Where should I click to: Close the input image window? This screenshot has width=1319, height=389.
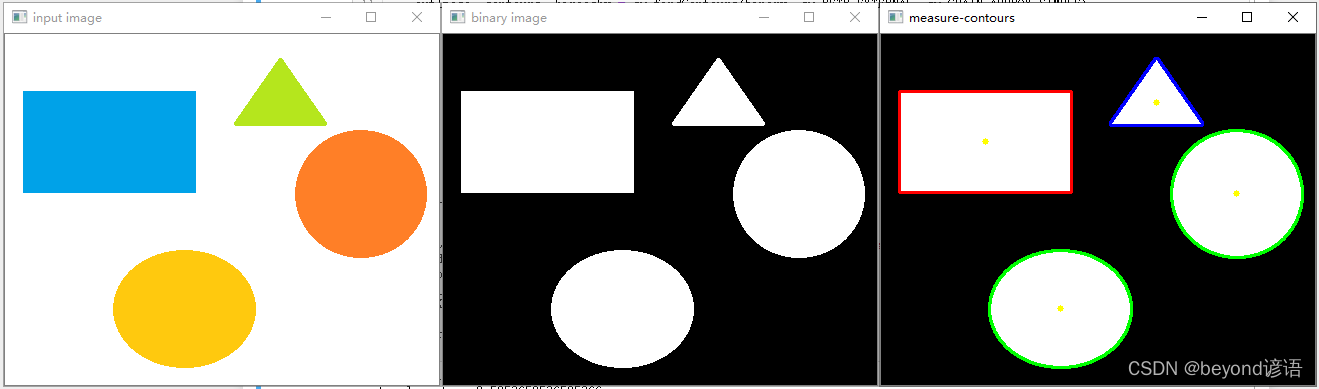click(x=417, y=18)
